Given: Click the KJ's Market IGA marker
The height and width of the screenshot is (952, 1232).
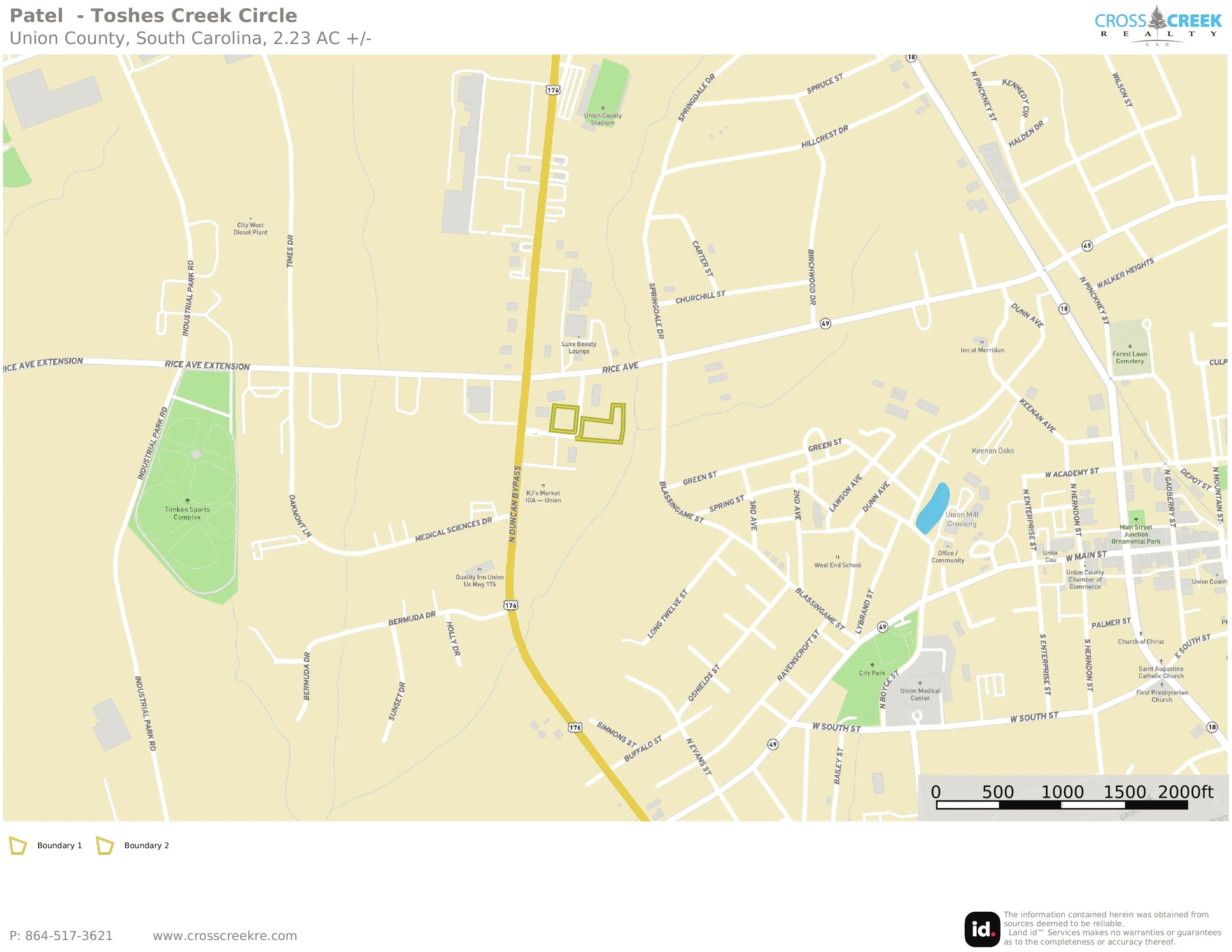Looking at the screenshot, I should coord(543,486).
